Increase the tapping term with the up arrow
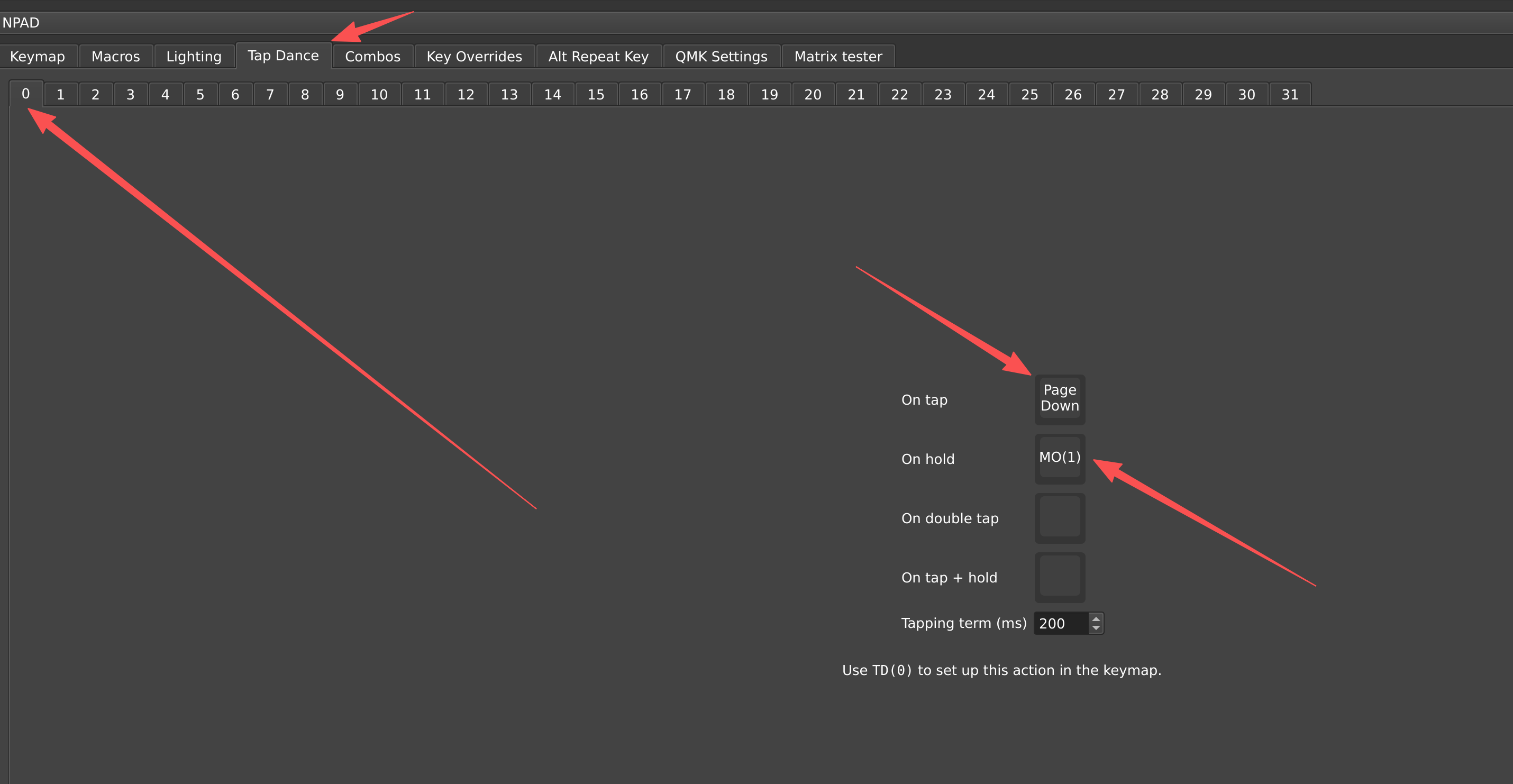Screen dimensions: 1513x784 [x=1096, y=618]
